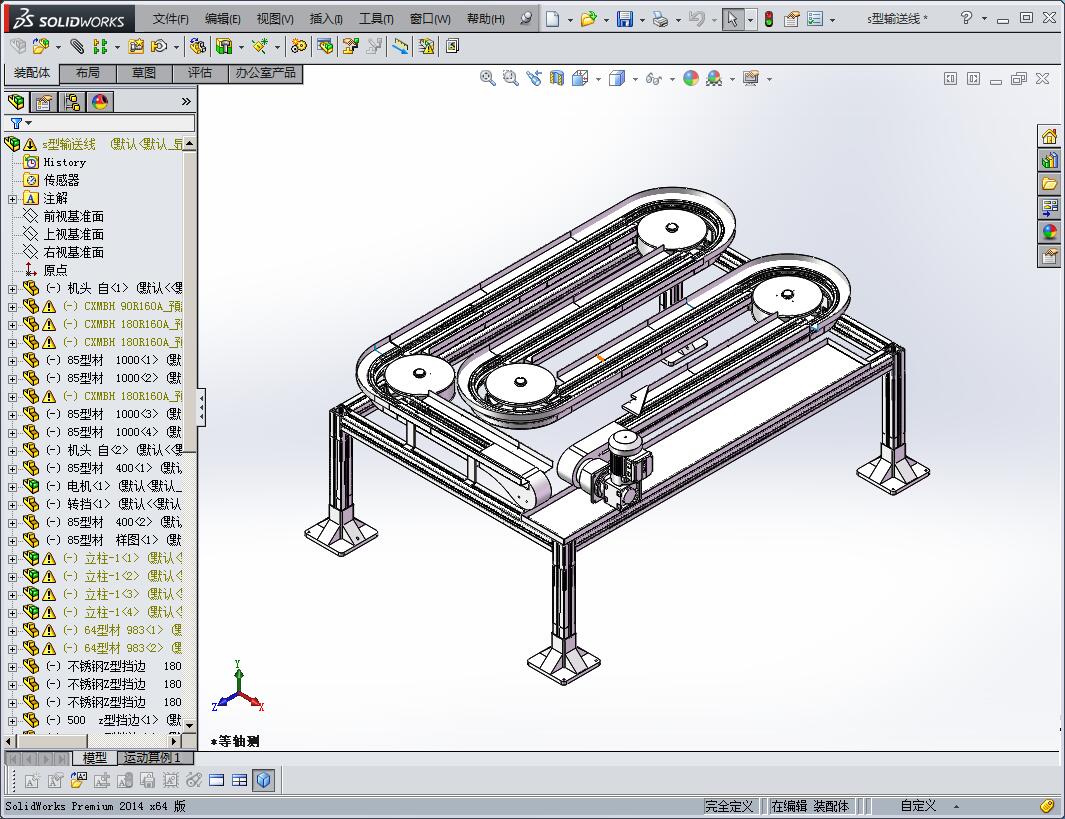
Task: Click the feature tree panel collapse handle
Action: click(201, 407)
